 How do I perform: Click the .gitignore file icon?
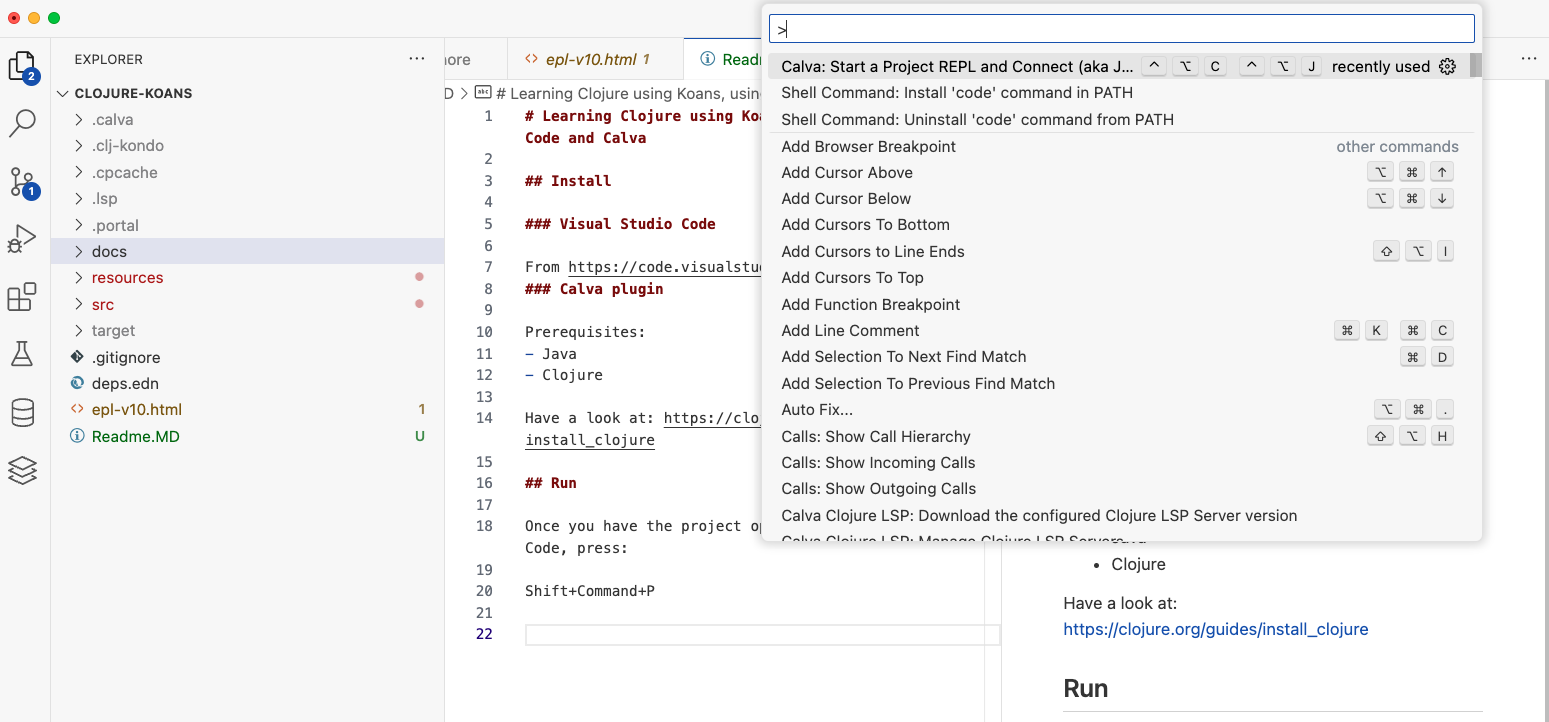(77, 357)
